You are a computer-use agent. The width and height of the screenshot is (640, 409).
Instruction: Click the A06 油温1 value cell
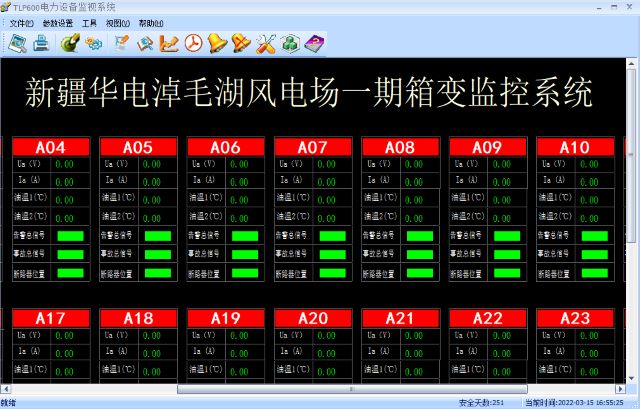point(239,200)
